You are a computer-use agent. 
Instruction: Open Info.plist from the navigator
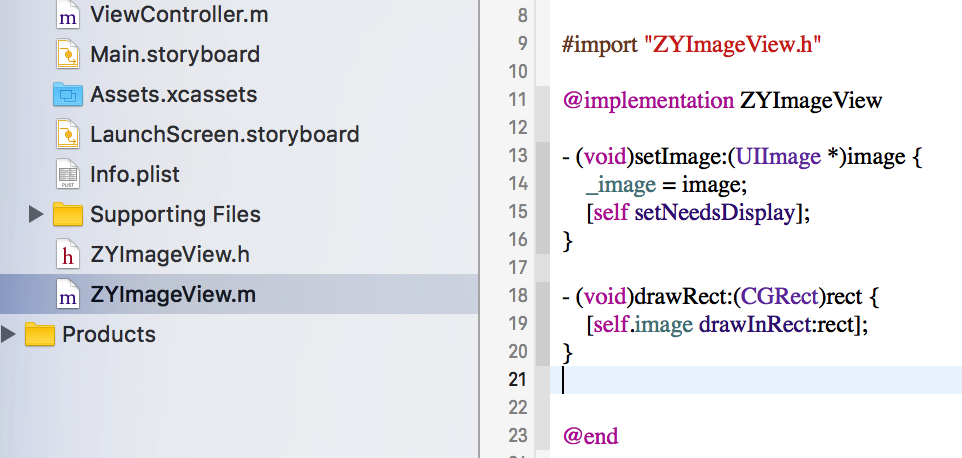coord(134,174)
